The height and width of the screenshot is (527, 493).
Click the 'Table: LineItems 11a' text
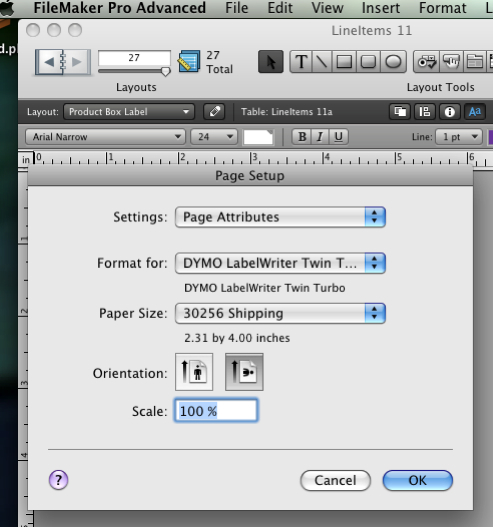(x=287, y=112)
